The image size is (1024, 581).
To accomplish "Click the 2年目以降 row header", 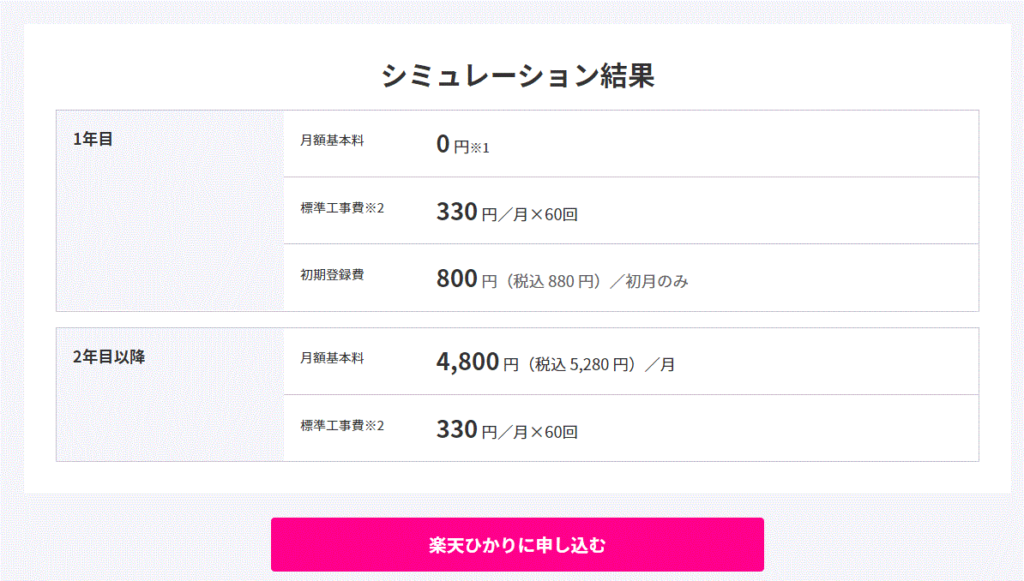I will pos(109,357).
